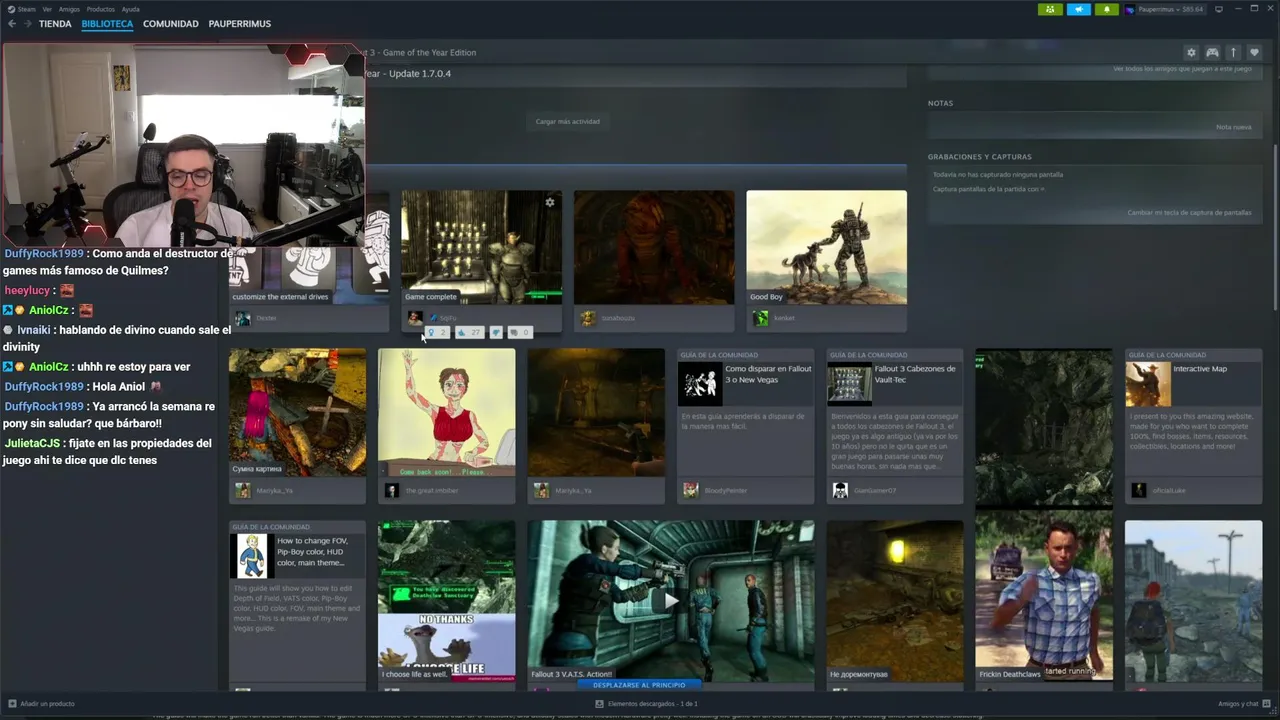
Task: Switch to the COMUNIDAD tab
Action: pos(170,24)
